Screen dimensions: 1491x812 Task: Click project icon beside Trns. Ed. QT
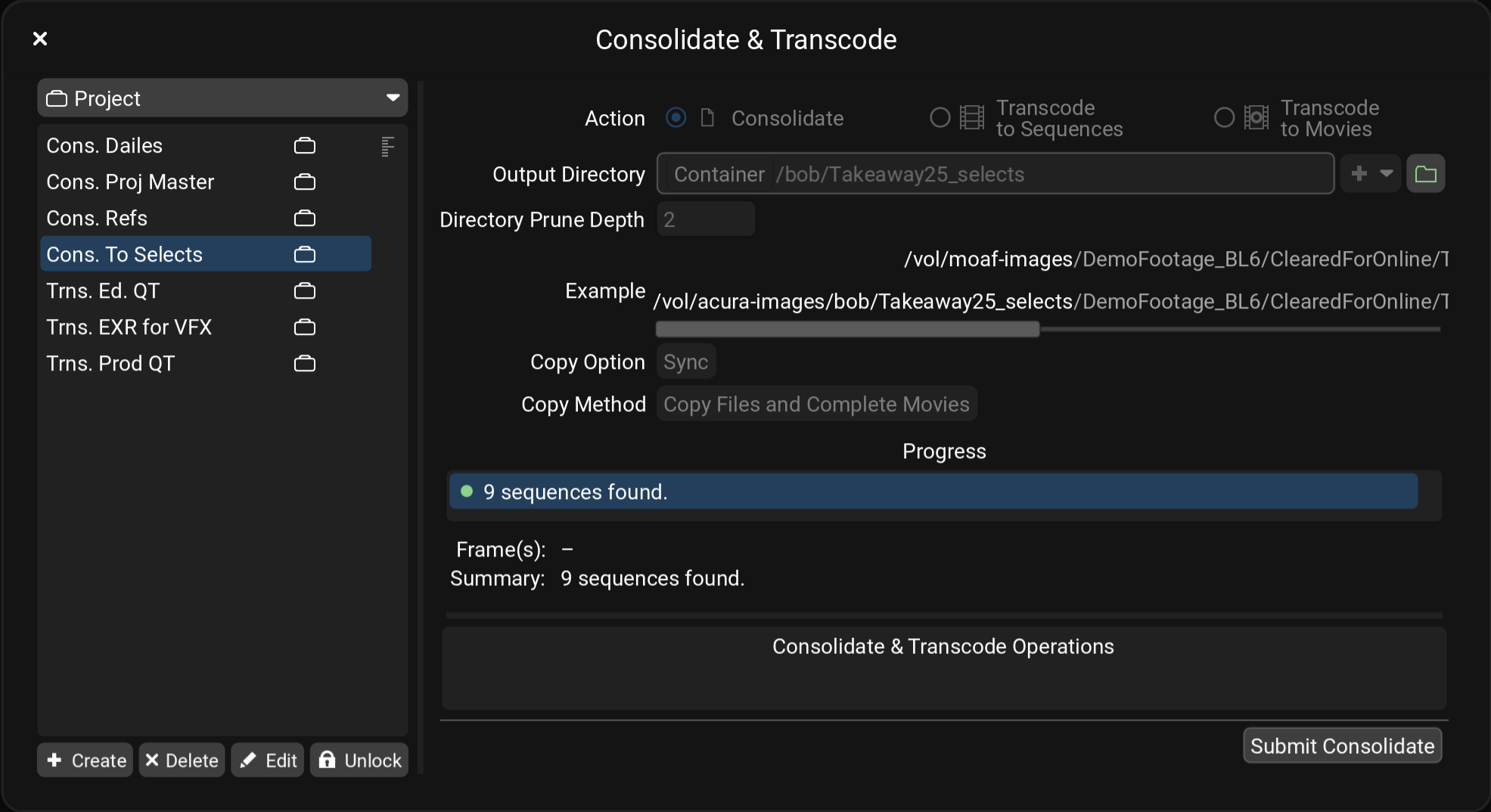click(304, 291)
